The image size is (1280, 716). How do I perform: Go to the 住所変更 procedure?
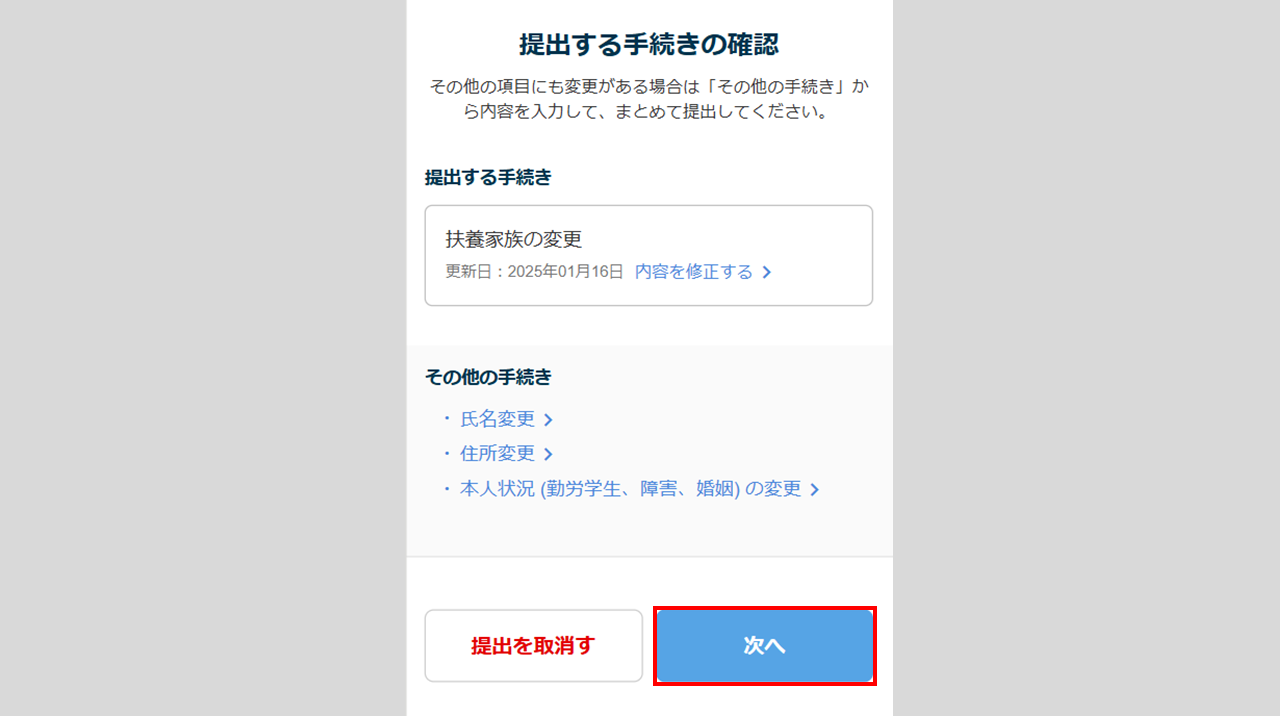coord(497,454)
